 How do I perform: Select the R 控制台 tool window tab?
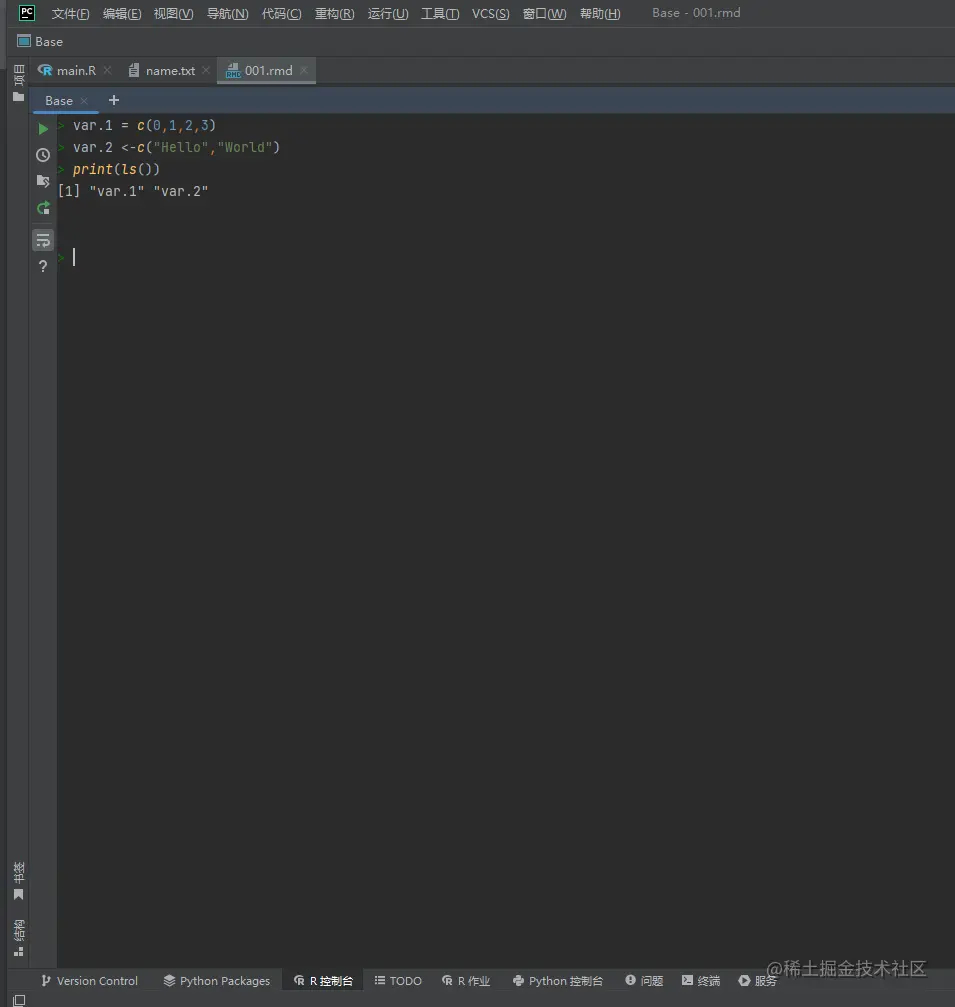(323, 981)
